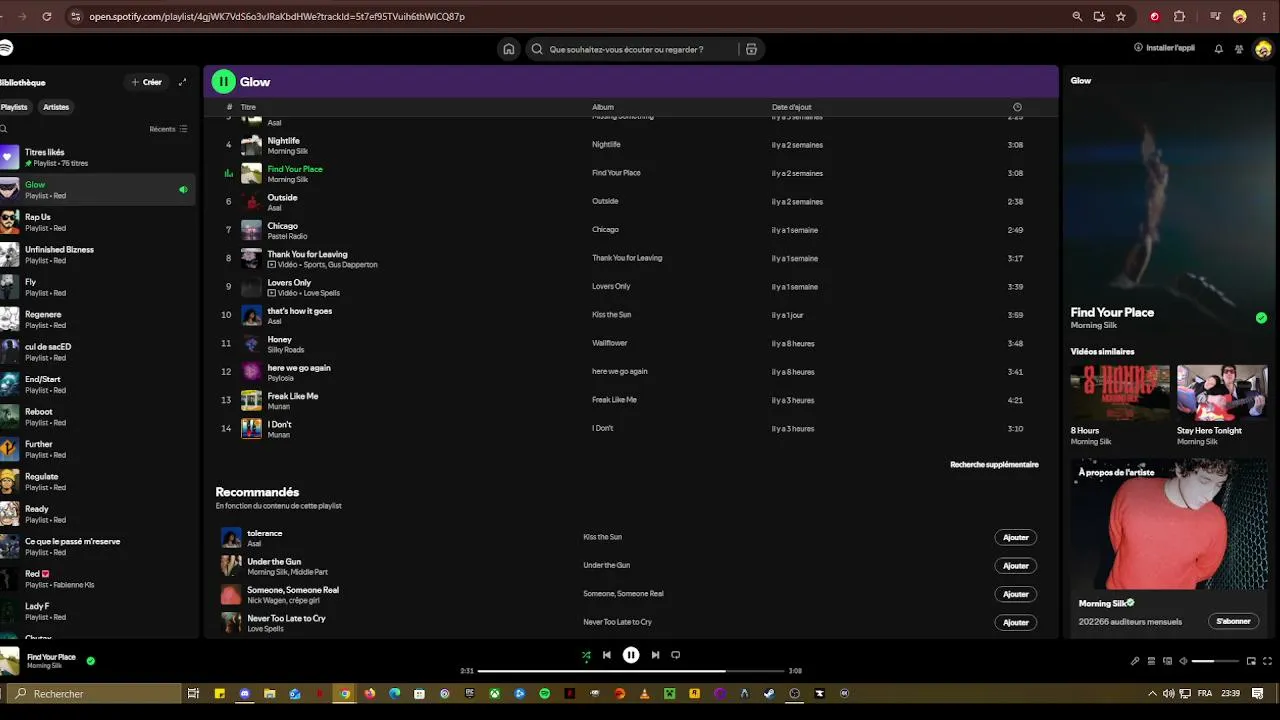Open the Rap Us playlist
The height and width of the screenshot is (720, 1280).
[x=95, y=222]
